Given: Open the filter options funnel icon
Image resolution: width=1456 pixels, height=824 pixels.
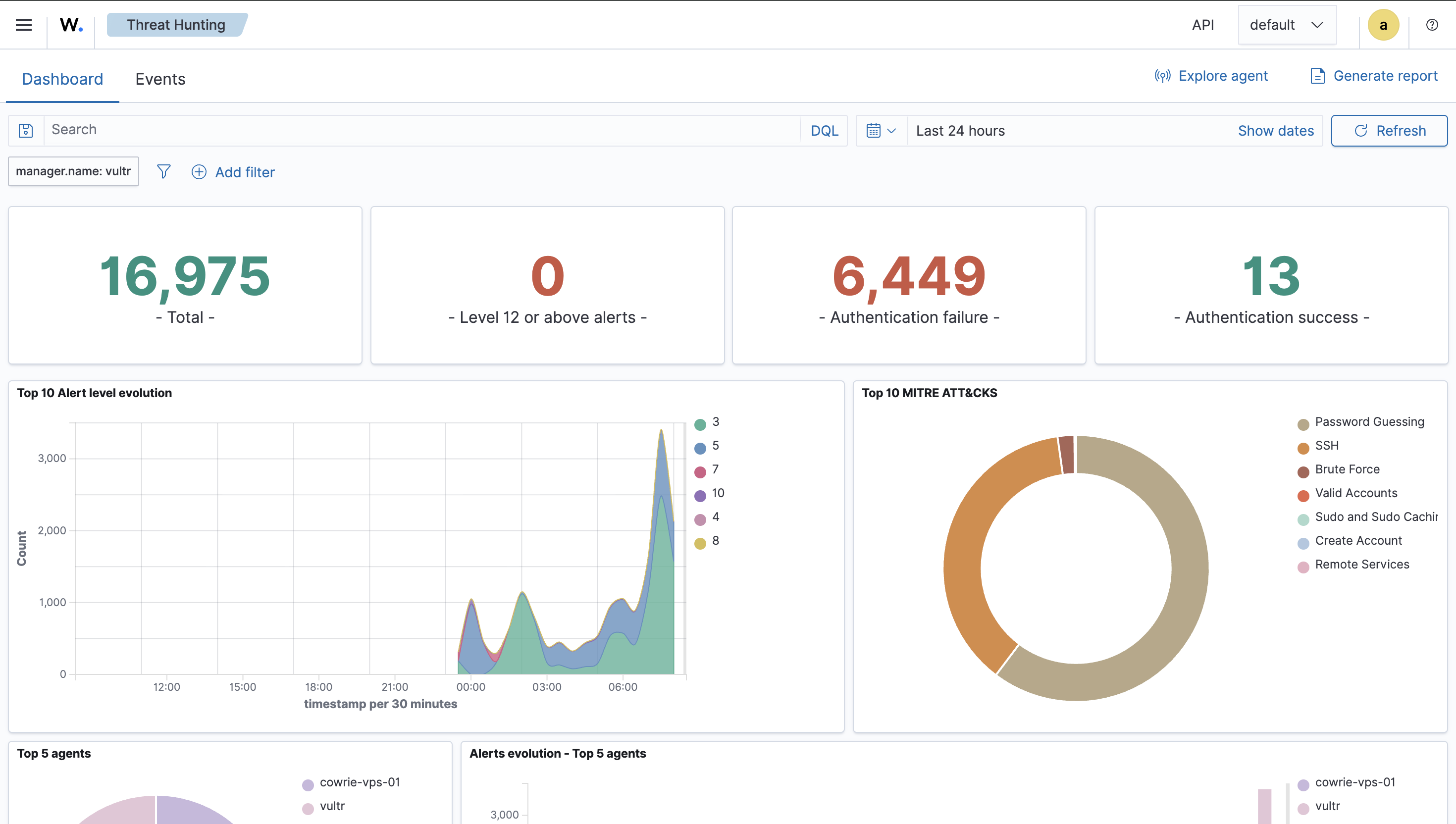Looking at the screenshot, I should pyautogui.click(x=163, y=171).
